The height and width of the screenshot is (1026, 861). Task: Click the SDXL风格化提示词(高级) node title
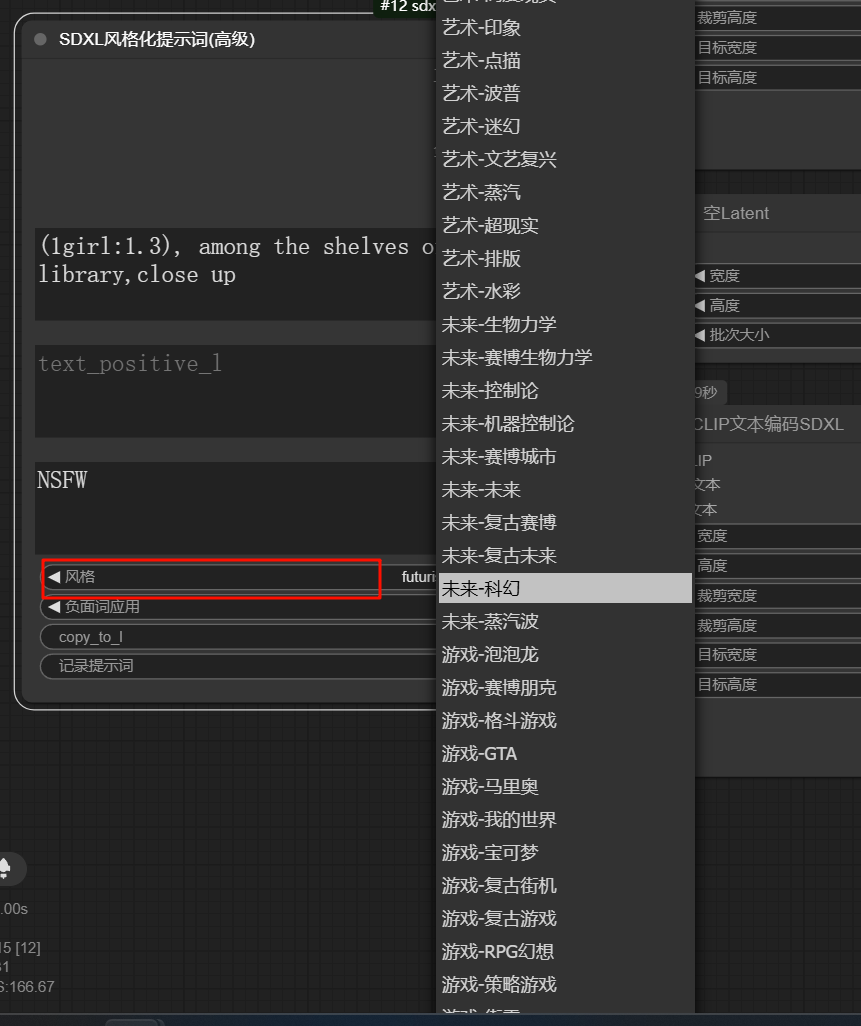157,39
